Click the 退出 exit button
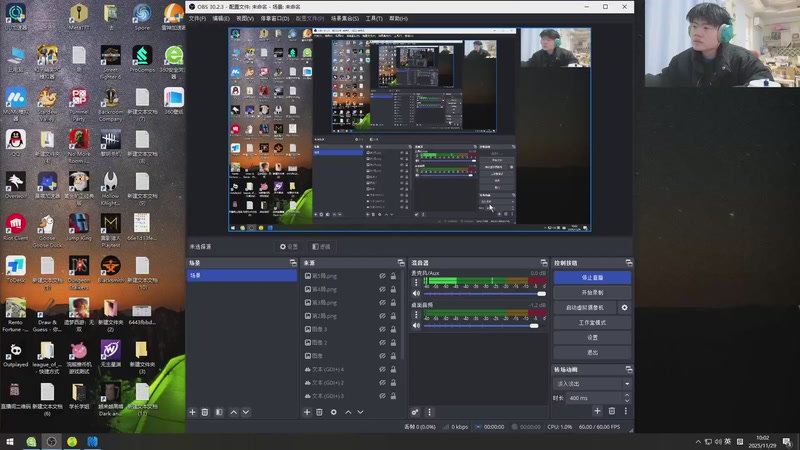 (x=592, y=353)
